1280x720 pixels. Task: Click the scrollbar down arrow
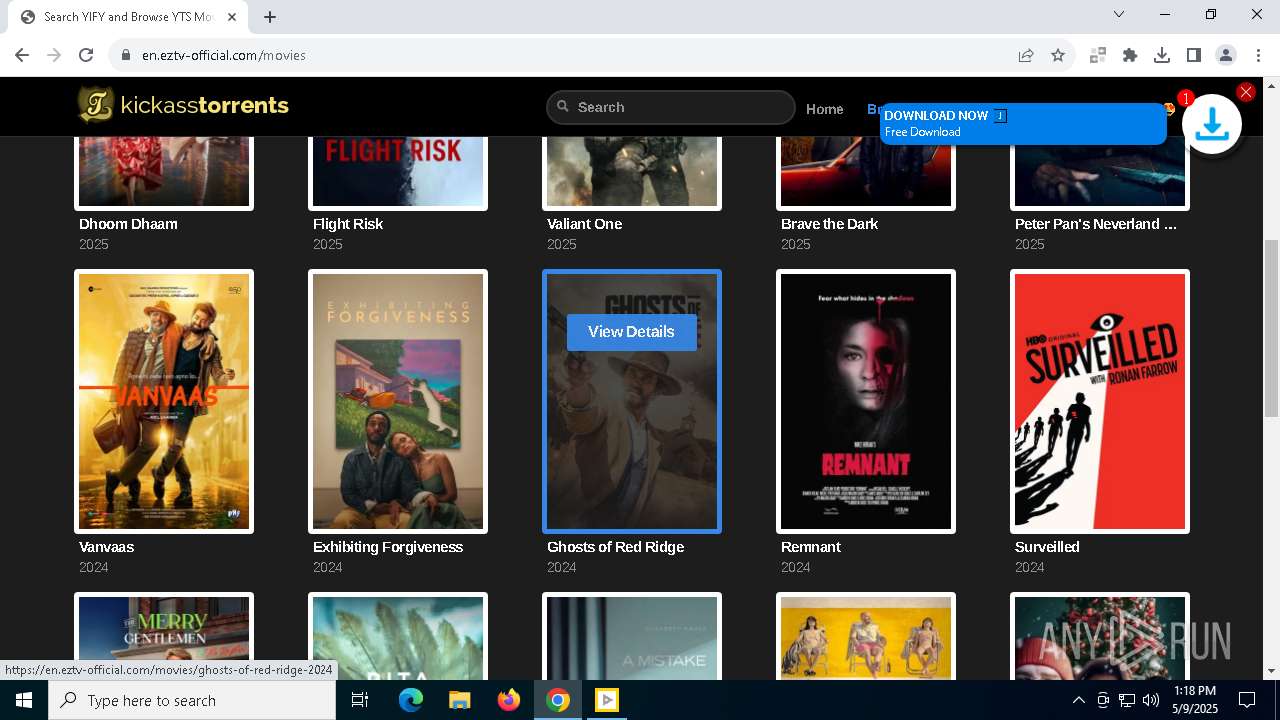tap(1271, 671)
